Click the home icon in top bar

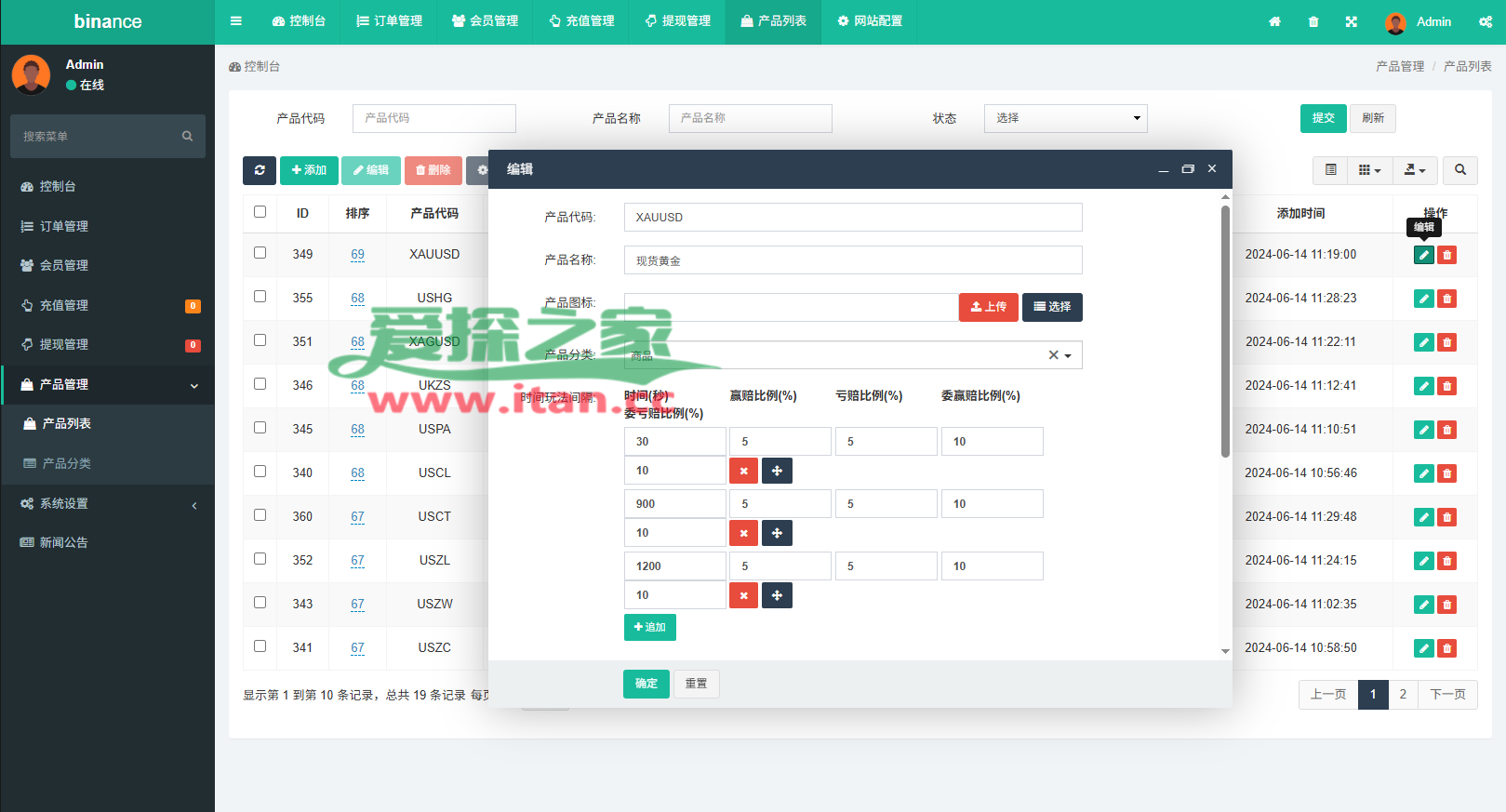pyautogui.click(x=1274, y=22)
